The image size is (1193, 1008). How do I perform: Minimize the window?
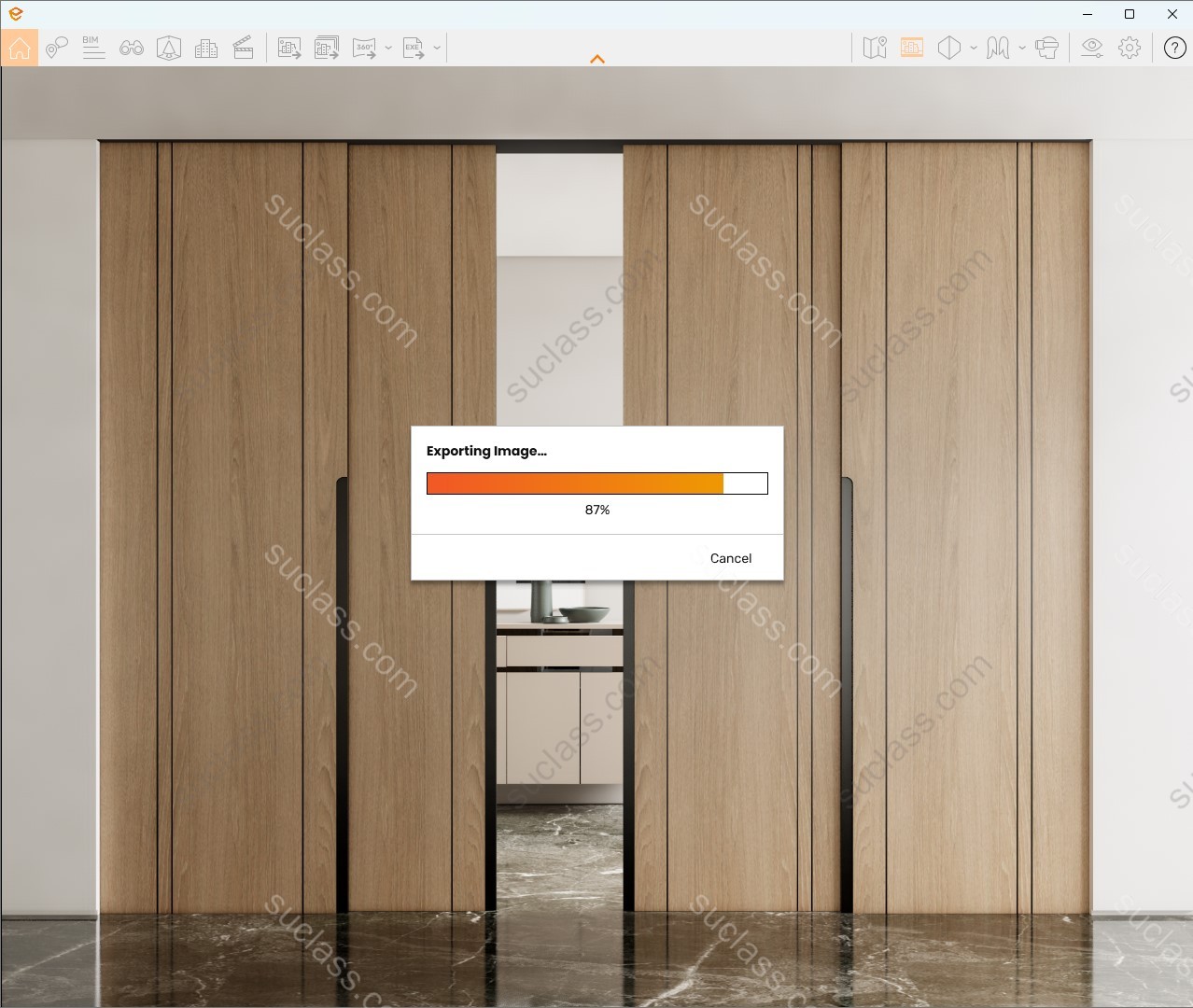pyautogui.click(x=1088, y=14)
